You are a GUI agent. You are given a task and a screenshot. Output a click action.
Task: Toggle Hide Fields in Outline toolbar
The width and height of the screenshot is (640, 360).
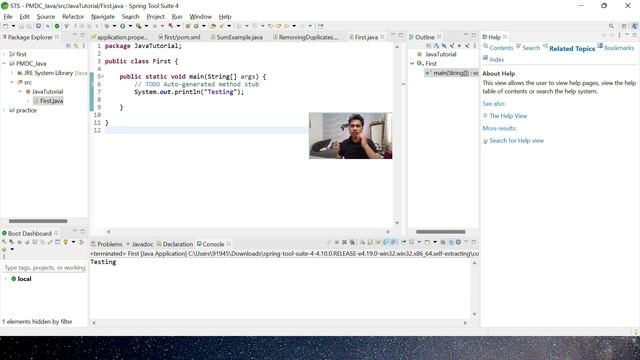(x=444, y=46)
